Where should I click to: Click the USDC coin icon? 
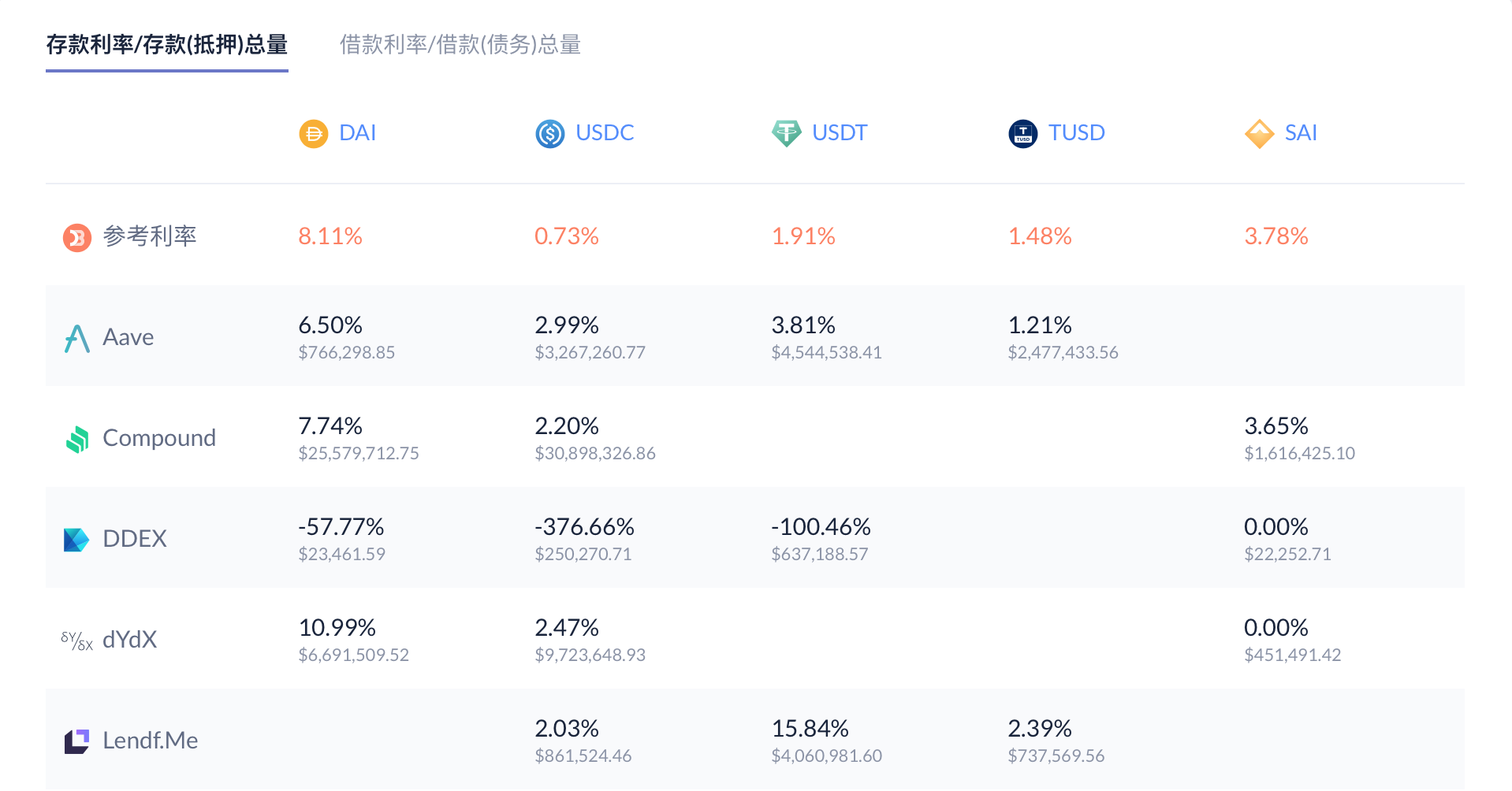tap(549, 134)
